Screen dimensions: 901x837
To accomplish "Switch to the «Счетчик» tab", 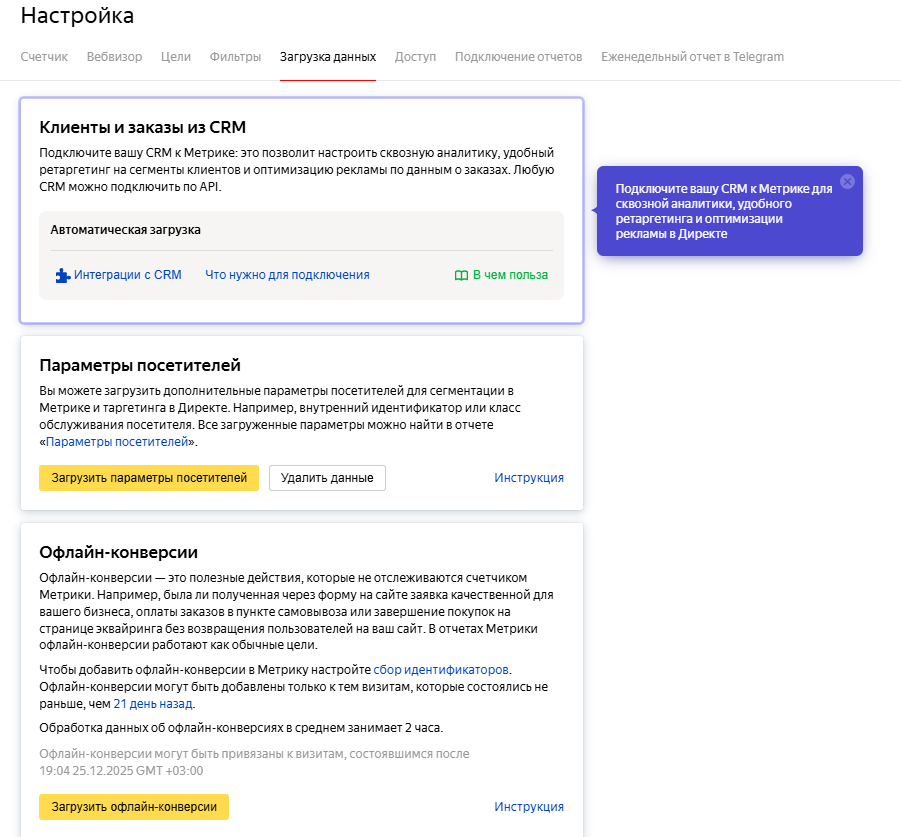I will pos(44,57).
